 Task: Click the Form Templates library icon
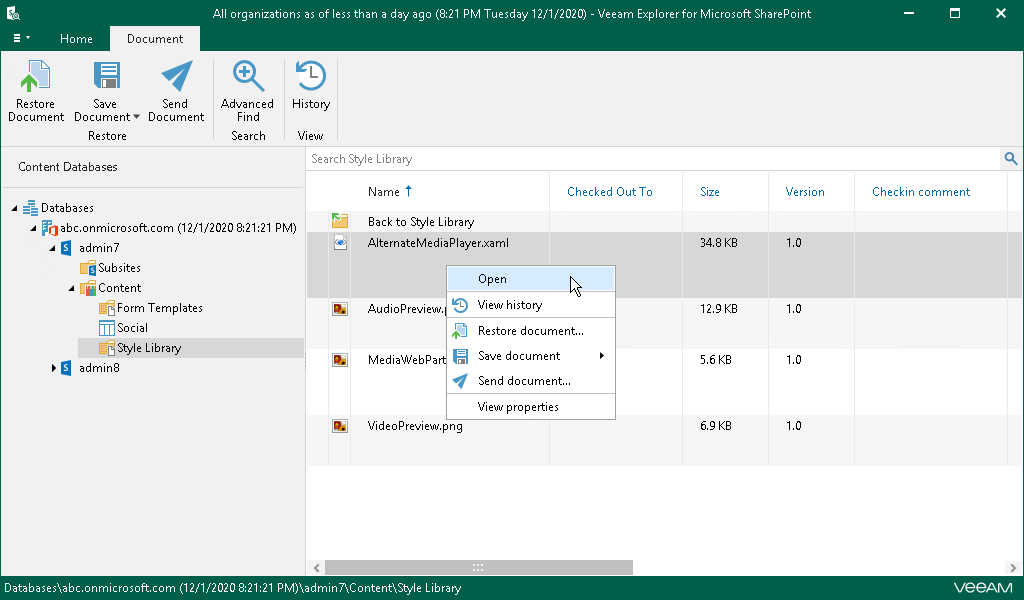point(107,308)
